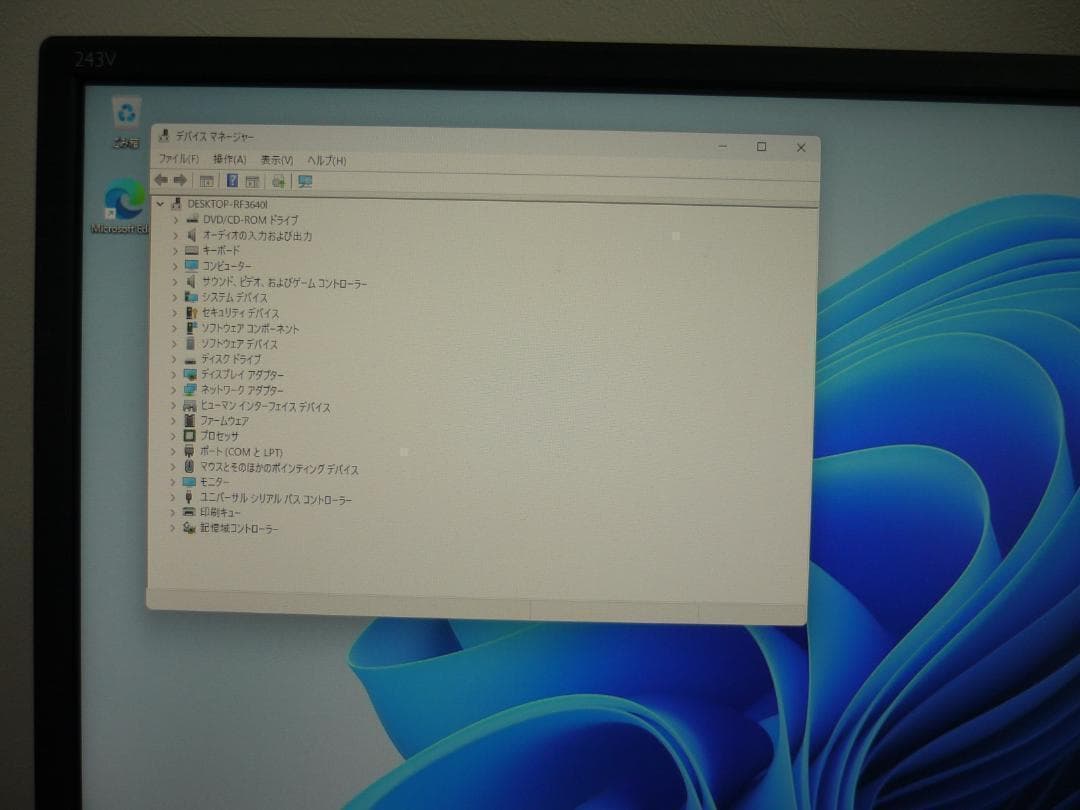Select the DESKTOP-RF3640I computer icon

pos(176,203)
